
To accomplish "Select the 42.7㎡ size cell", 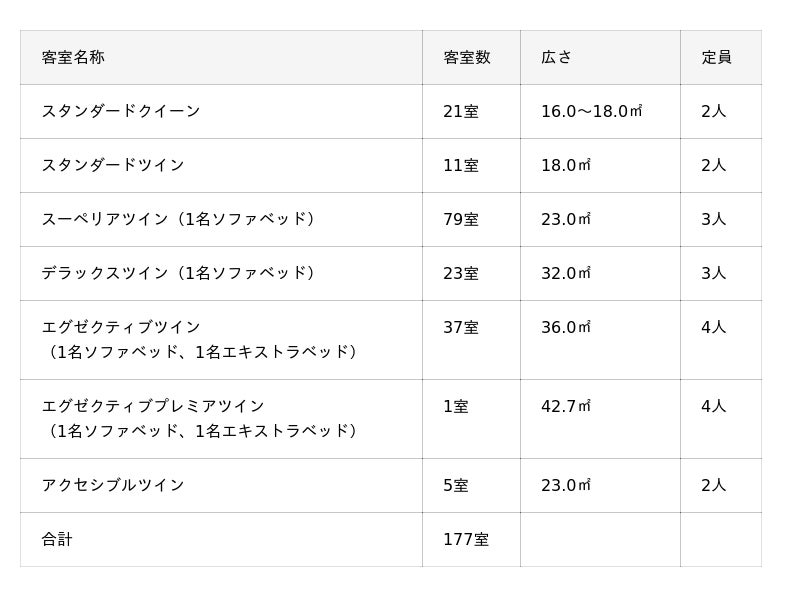I will click(x=566, y=407).
